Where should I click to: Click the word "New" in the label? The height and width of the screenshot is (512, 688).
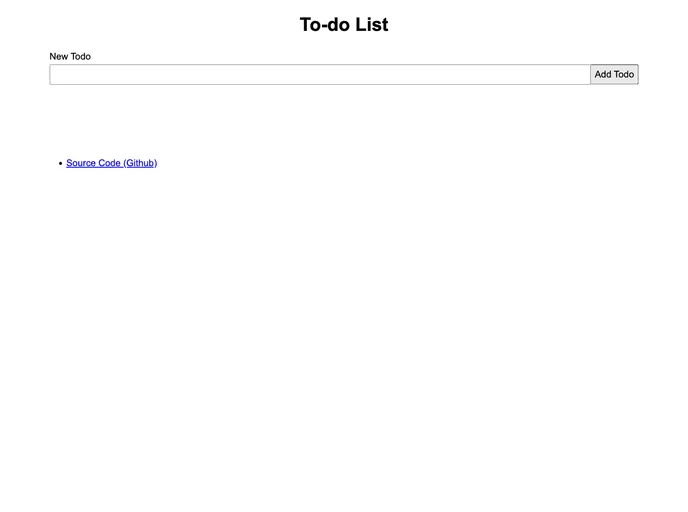coord(59,57)
